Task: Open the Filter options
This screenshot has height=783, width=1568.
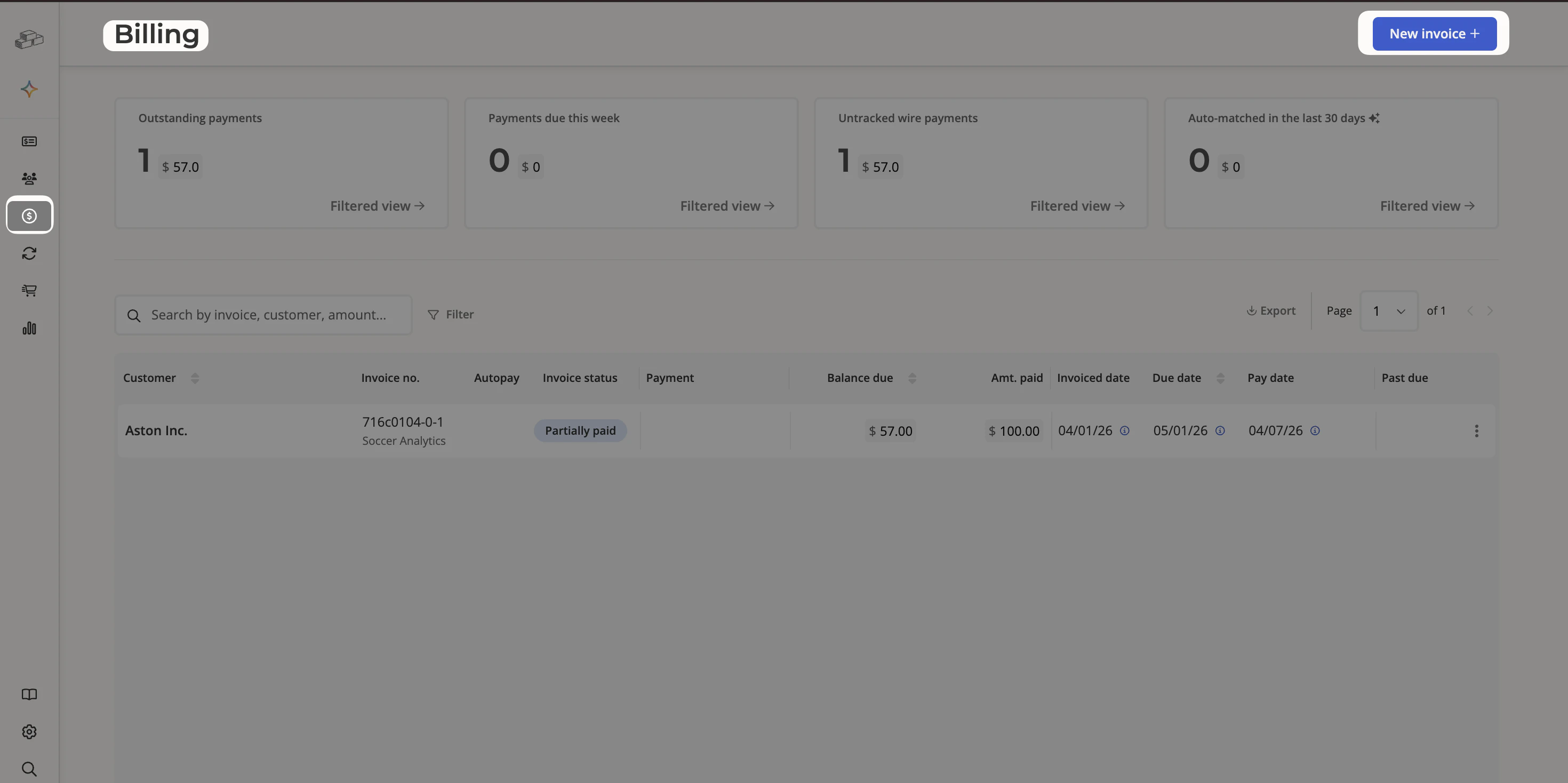Action: (451, 314)
